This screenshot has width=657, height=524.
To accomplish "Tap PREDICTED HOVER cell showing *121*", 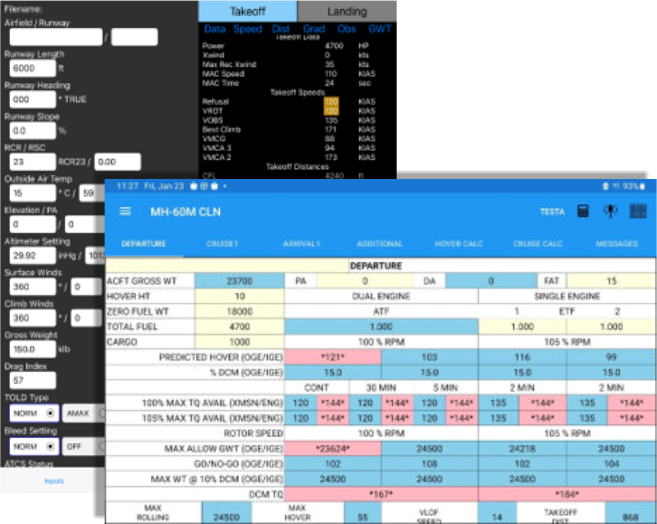I will [333, 357].
